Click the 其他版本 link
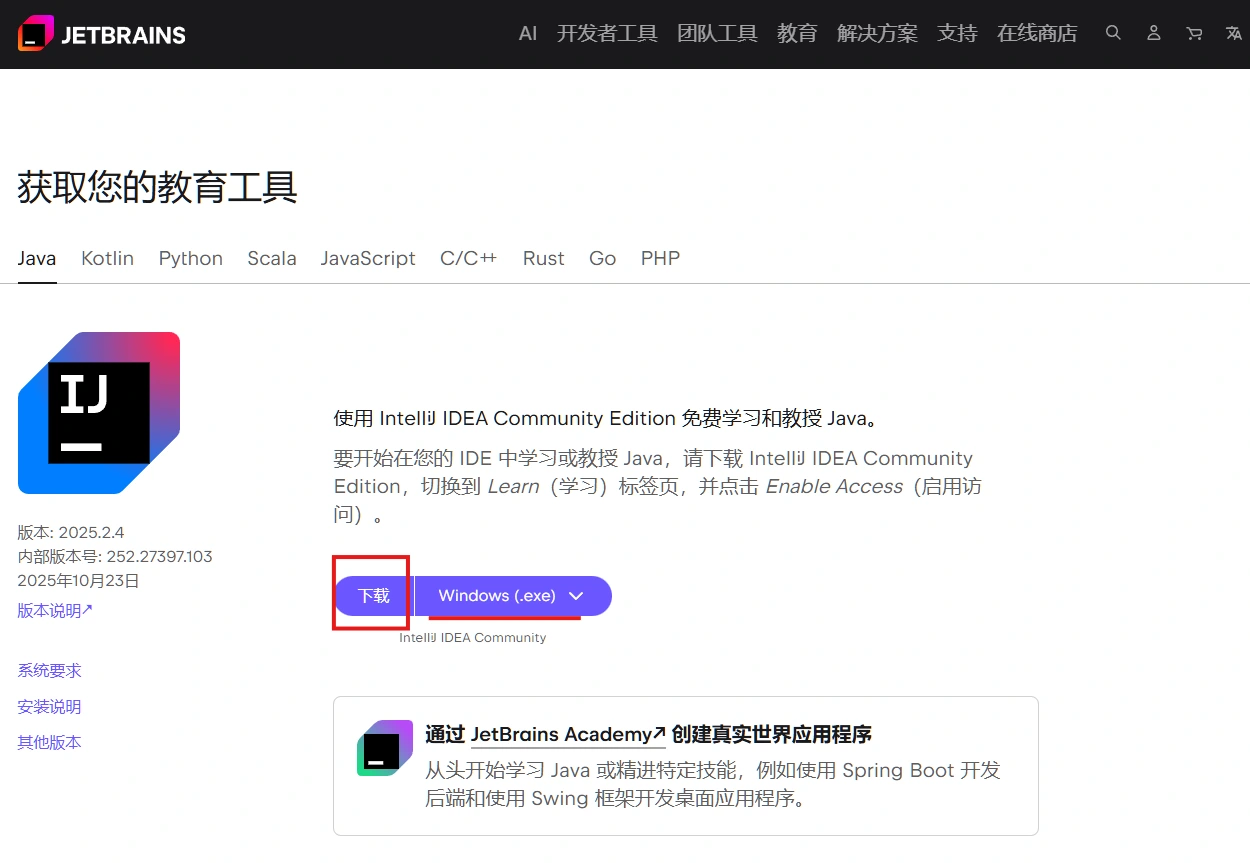 point(49,742)
